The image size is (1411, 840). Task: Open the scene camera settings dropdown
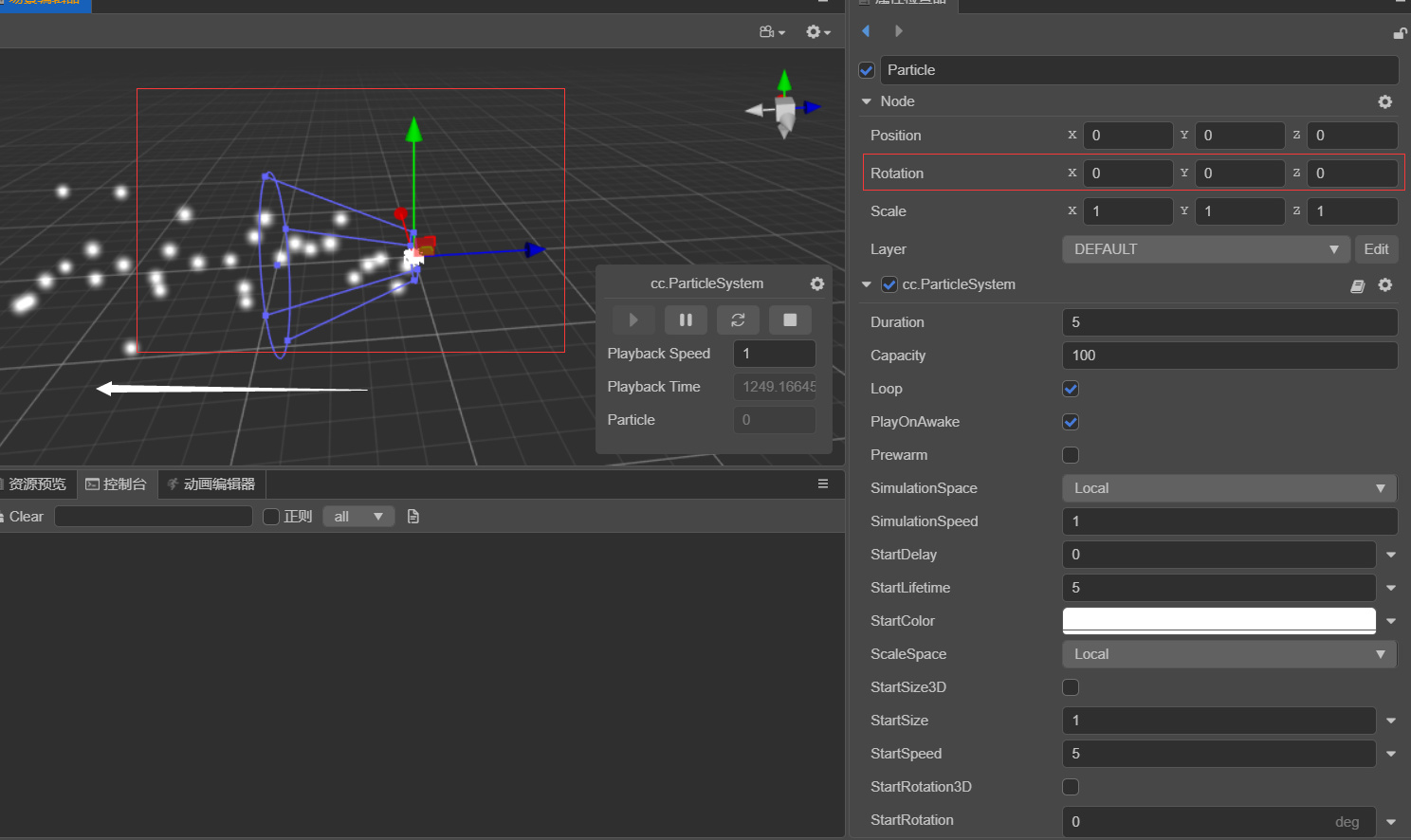point(772,32)
